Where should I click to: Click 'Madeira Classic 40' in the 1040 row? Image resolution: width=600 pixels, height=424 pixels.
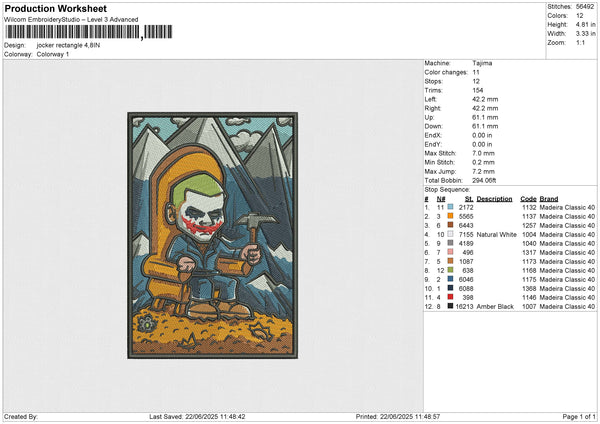click(567, 243)
